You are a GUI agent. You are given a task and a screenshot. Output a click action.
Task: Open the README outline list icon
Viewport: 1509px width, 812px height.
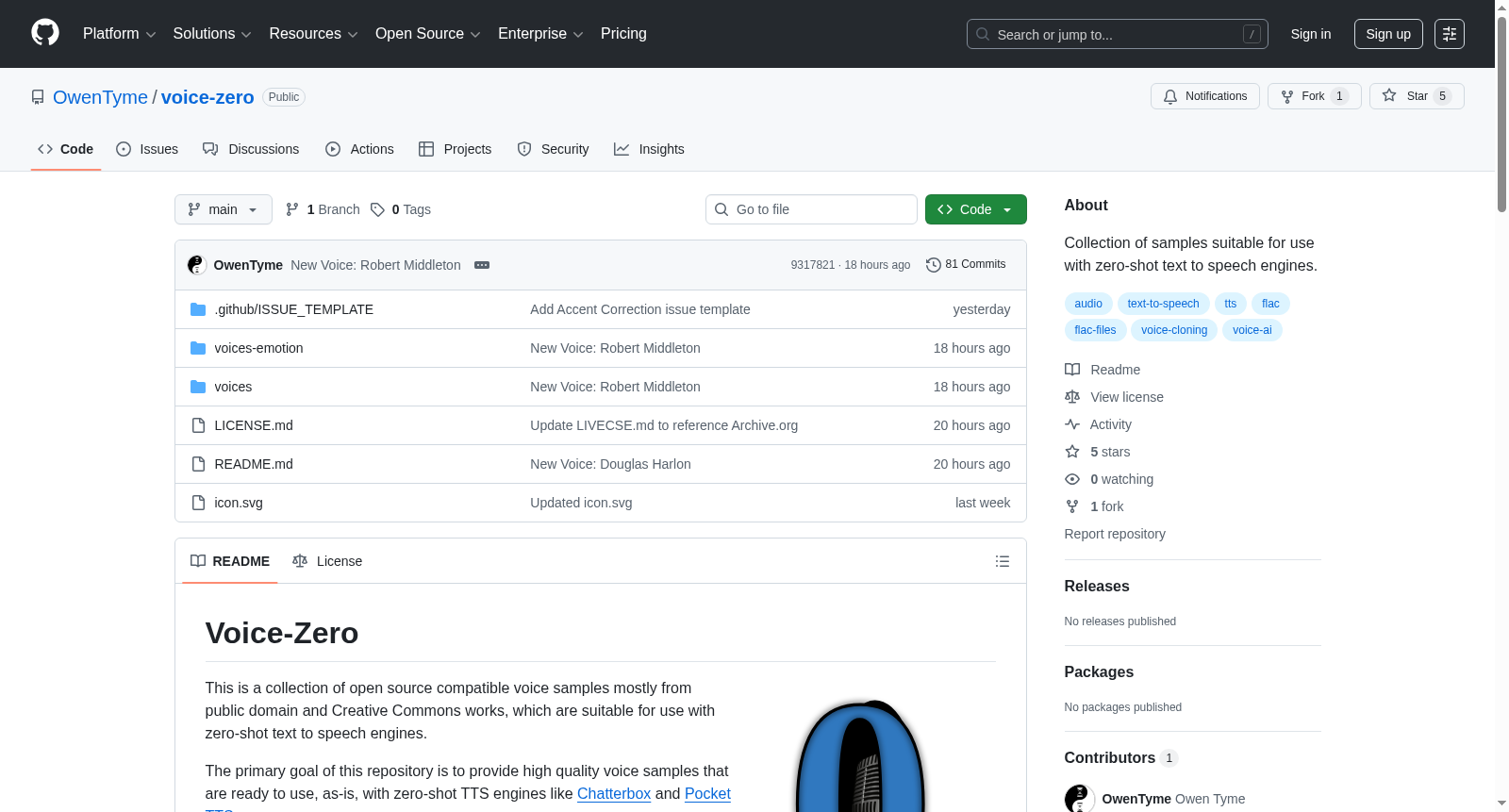[x=1003, y=561]
